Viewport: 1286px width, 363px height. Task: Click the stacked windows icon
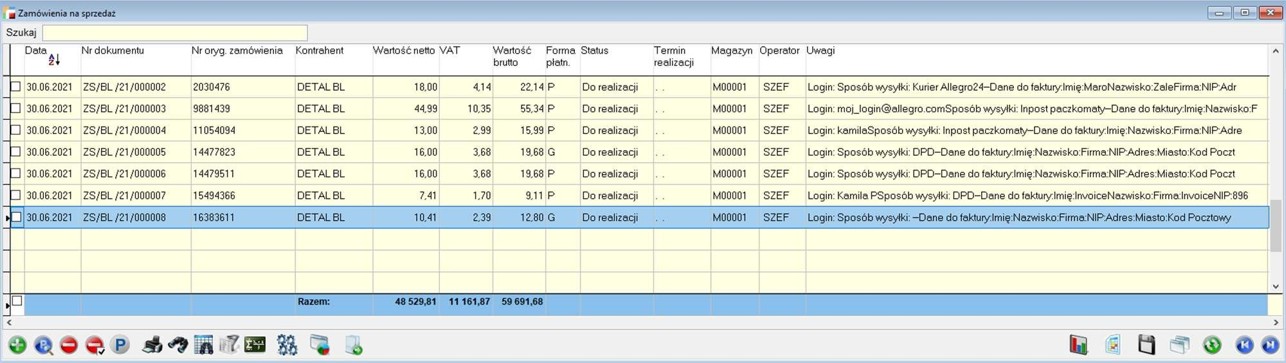tap(1179, 345)
